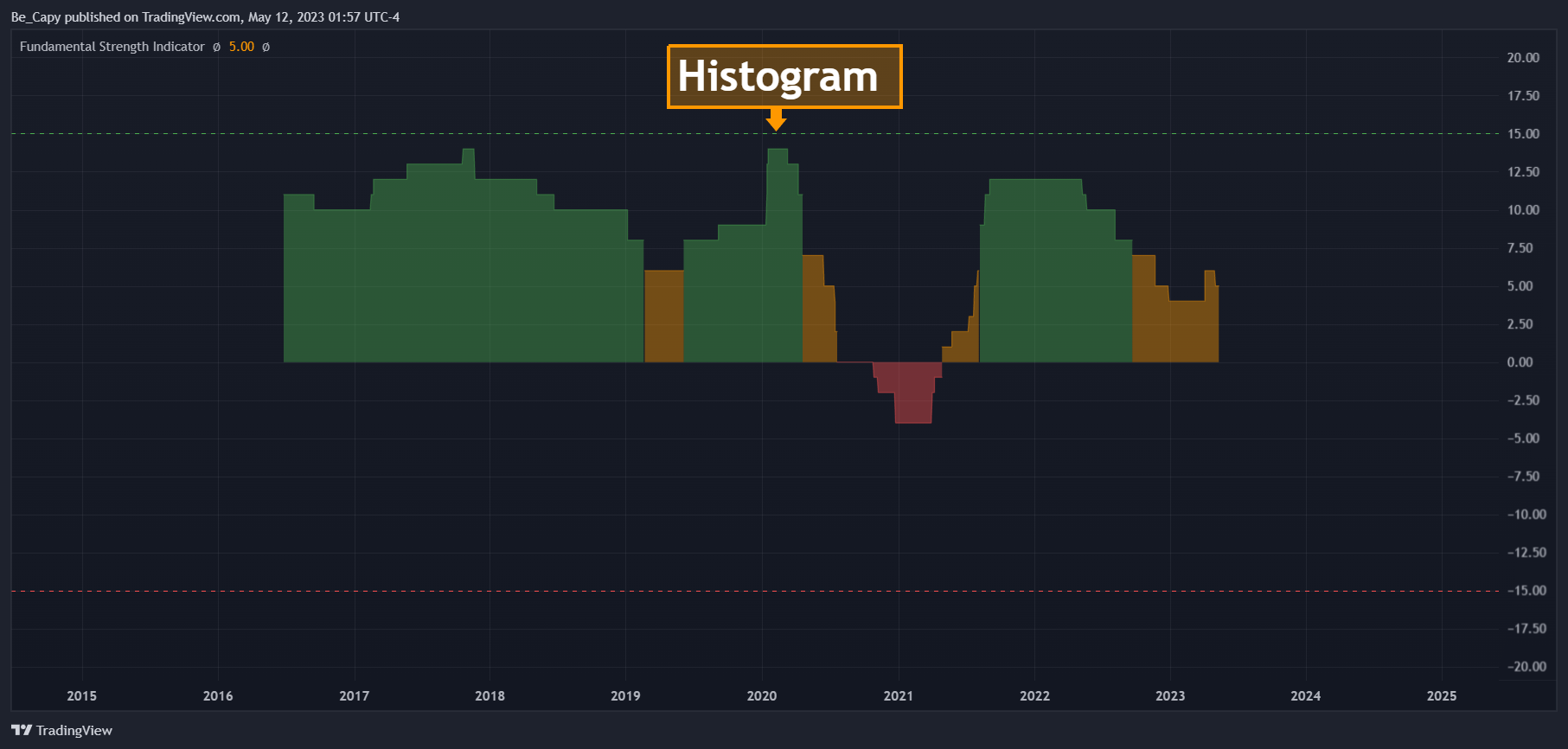Click the −12.50 price axis label
1568x749 pixels.
coord(1526,553)
